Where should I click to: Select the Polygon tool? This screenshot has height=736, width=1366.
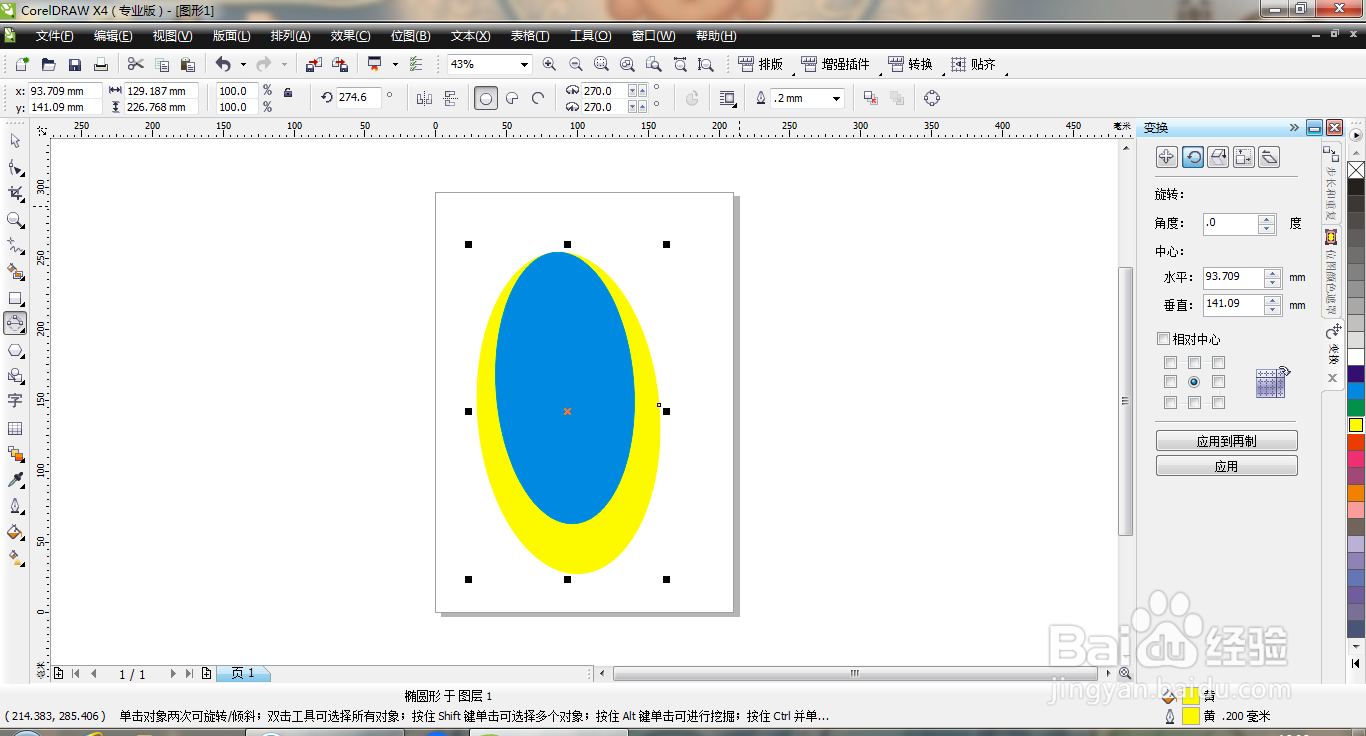tap(15, 350)
